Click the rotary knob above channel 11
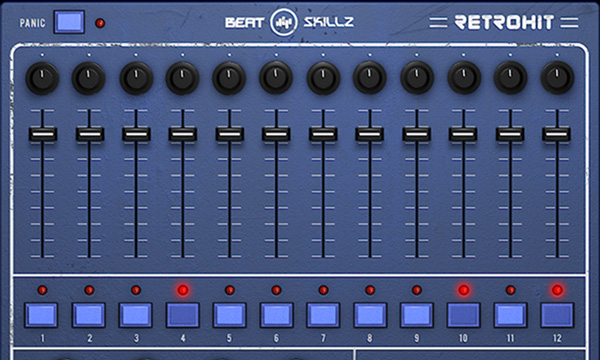The image size is (600, 360). (510, 78)
